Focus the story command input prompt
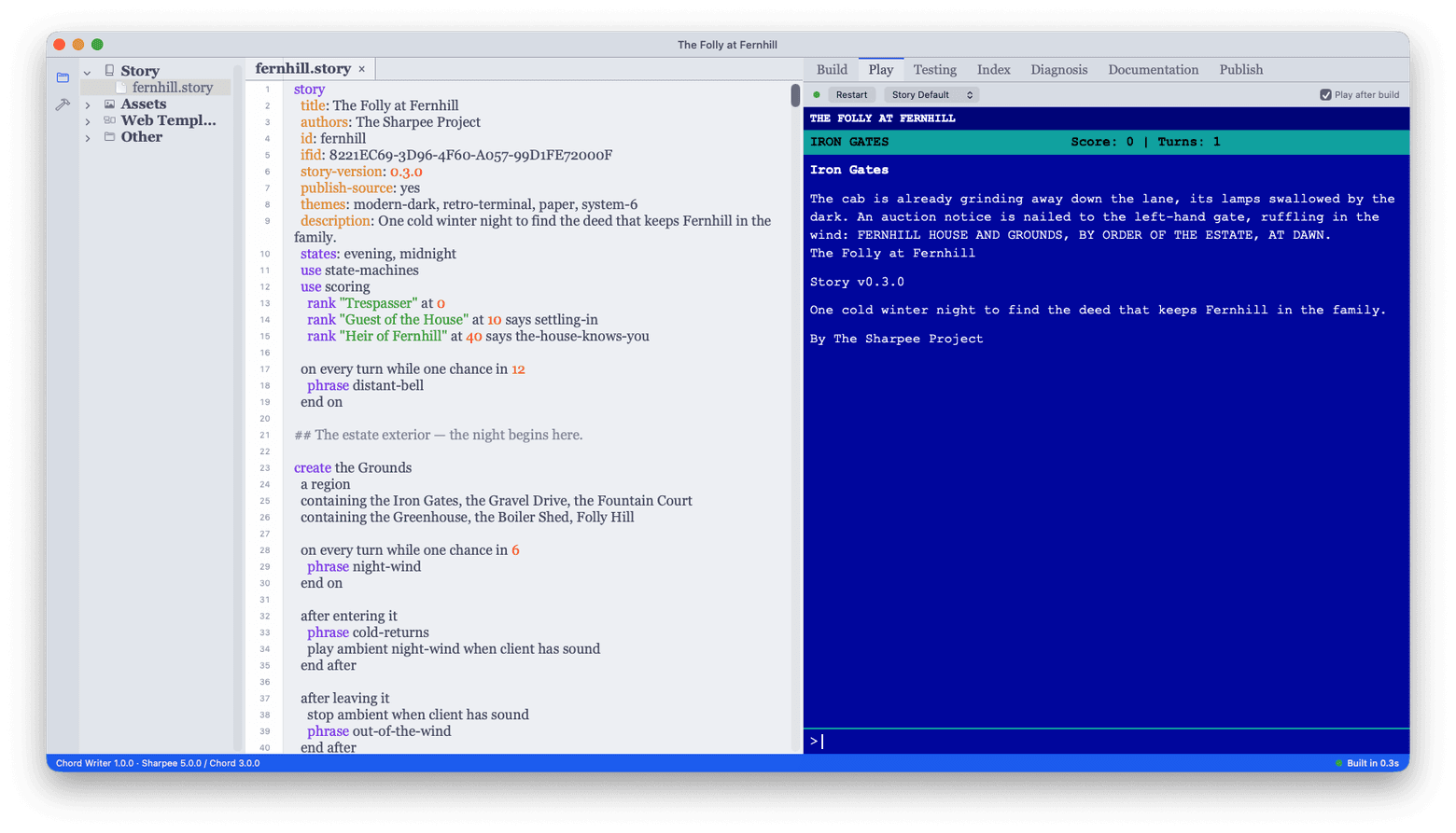The width and height of the screenshot is (1456, 833). click(x=1106, y=742)
